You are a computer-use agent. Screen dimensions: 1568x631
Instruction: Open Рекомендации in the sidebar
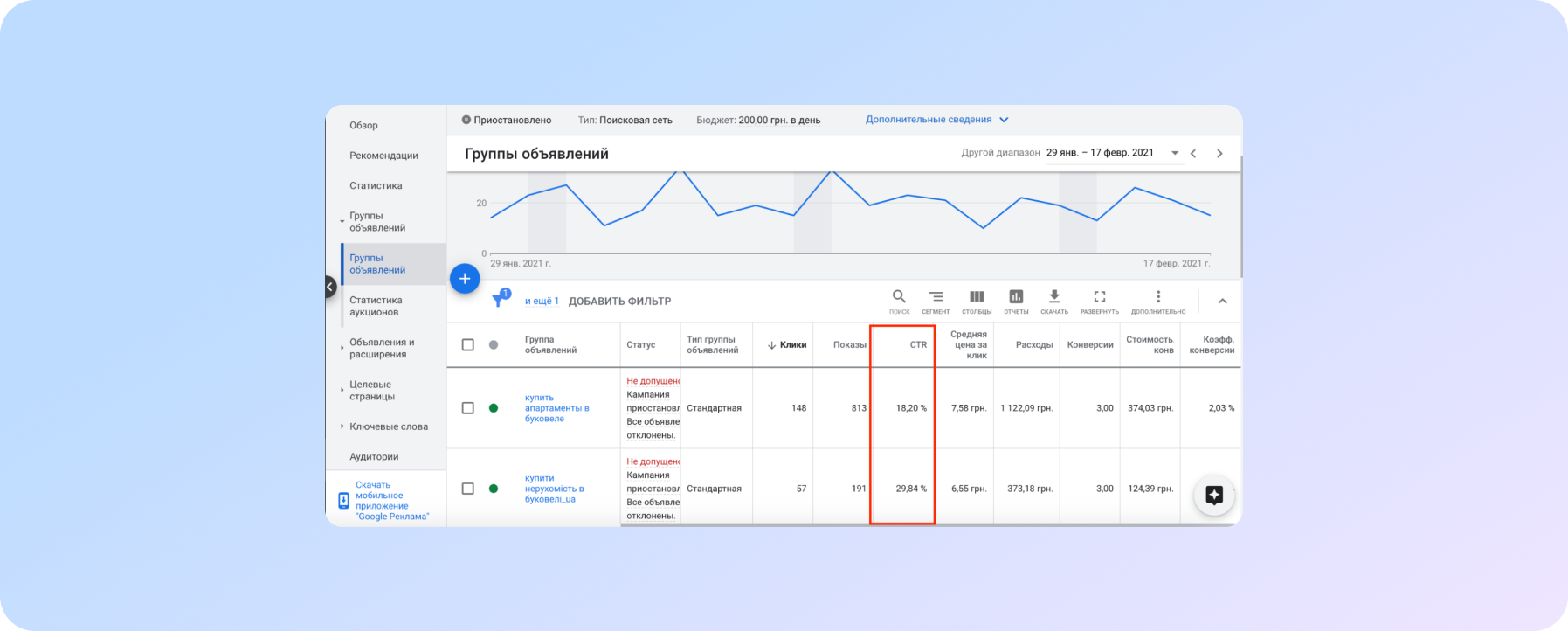coord(383,156)
